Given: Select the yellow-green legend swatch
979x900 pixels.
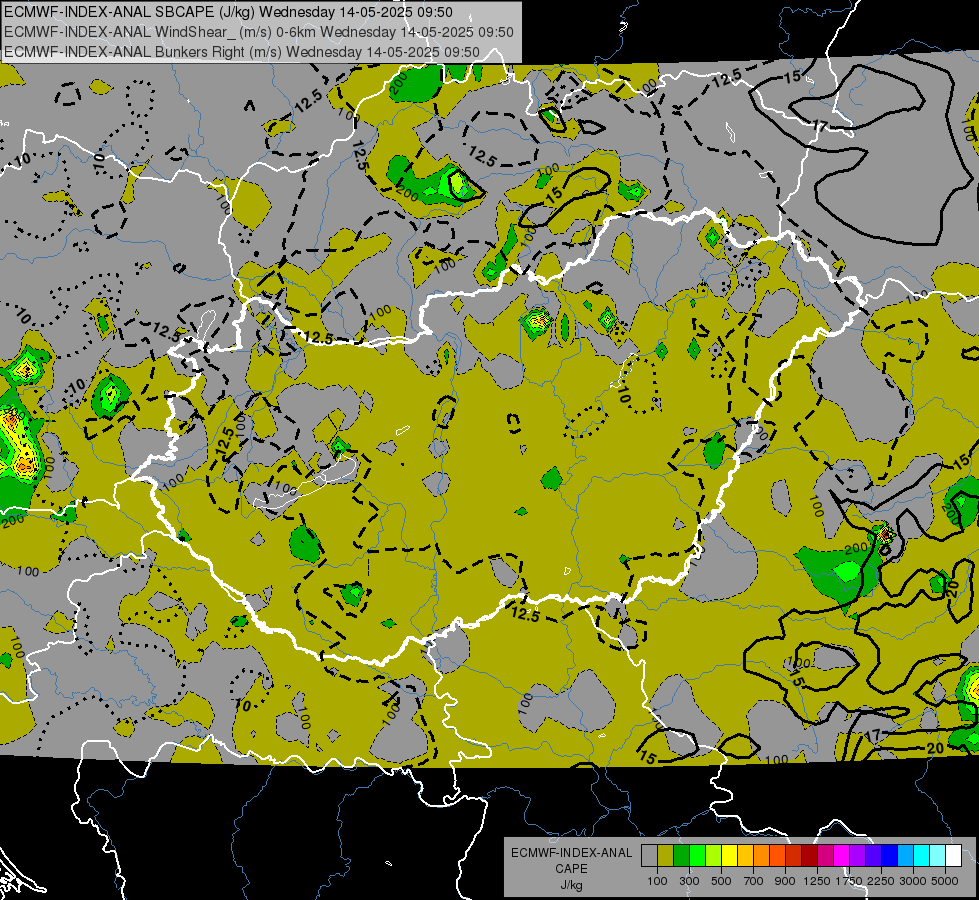Looking at the screenshot, I should [x=714, y=856].
